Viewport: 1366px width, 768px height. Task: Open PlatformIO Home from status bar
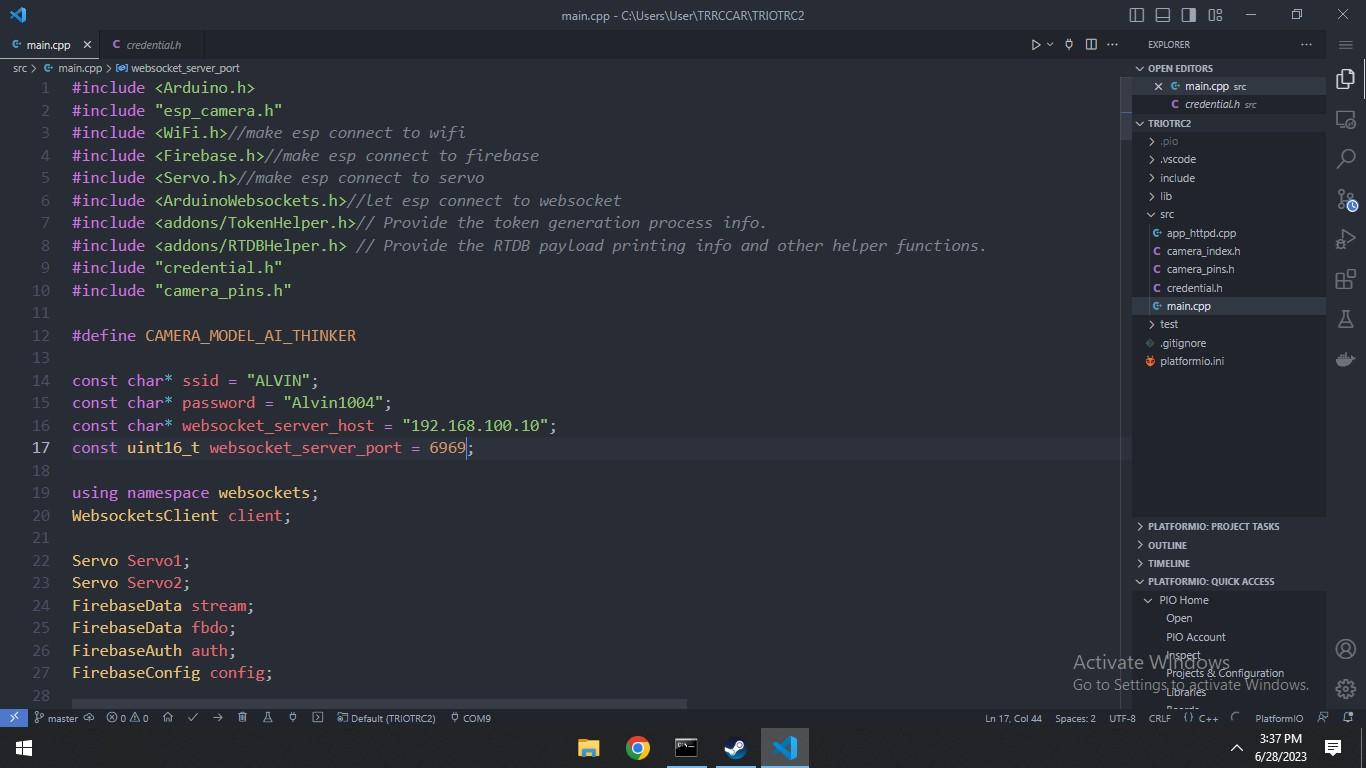[168, 718]
